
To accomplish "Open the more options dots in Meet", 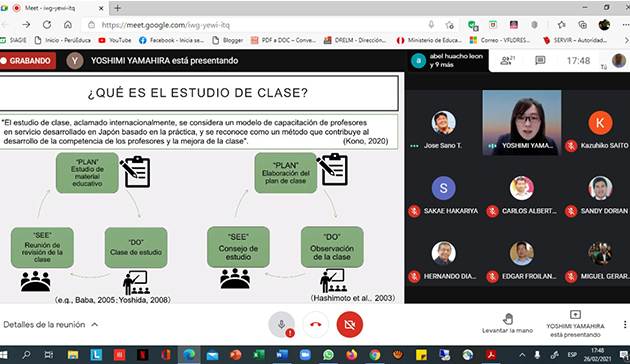I will [625, 324].
